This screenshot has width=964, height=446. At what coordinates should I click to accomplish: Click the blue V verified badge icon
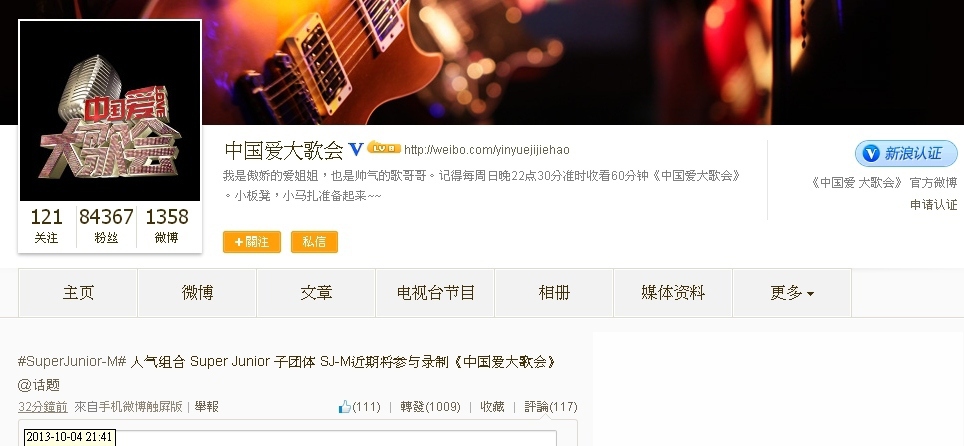pyautogui.click(x=356, y=149)
